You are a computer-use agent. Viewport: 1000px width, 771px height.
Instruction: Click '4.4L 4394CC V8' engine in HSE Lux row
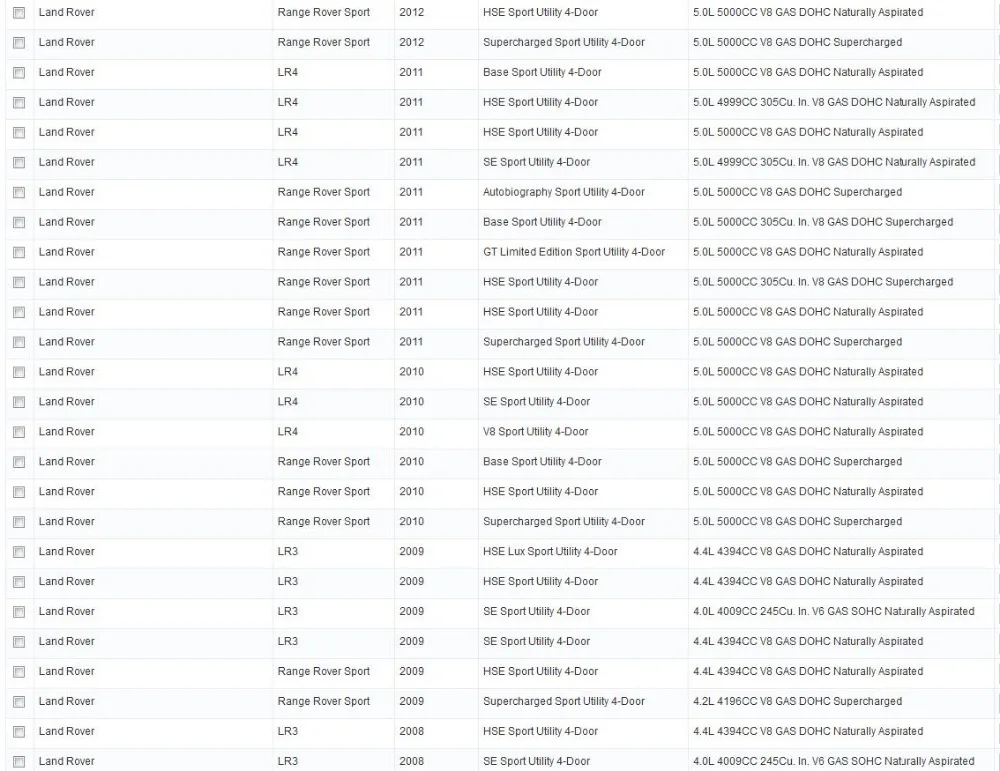click(x=808, y=552)
